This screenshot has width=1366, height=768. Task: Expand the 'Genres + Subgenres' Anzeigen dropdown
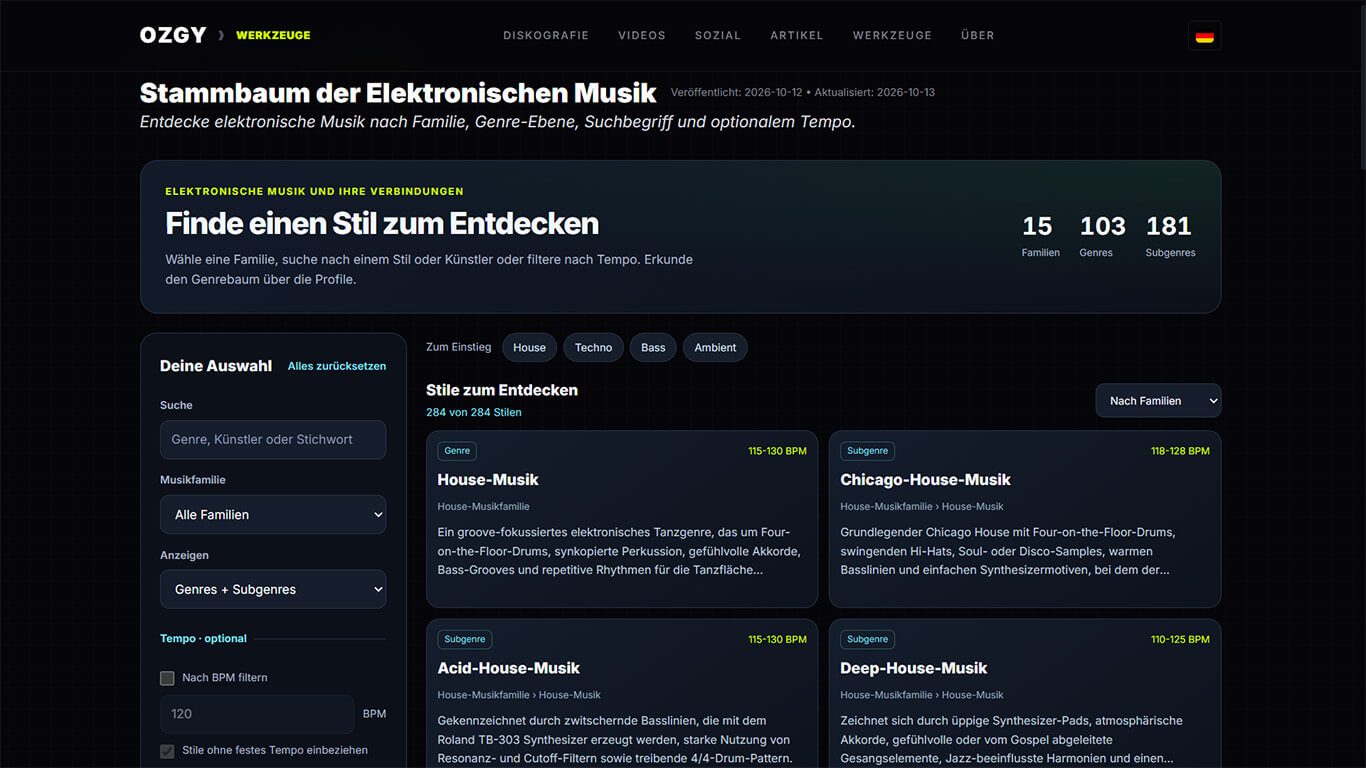(x=273, y=590)
